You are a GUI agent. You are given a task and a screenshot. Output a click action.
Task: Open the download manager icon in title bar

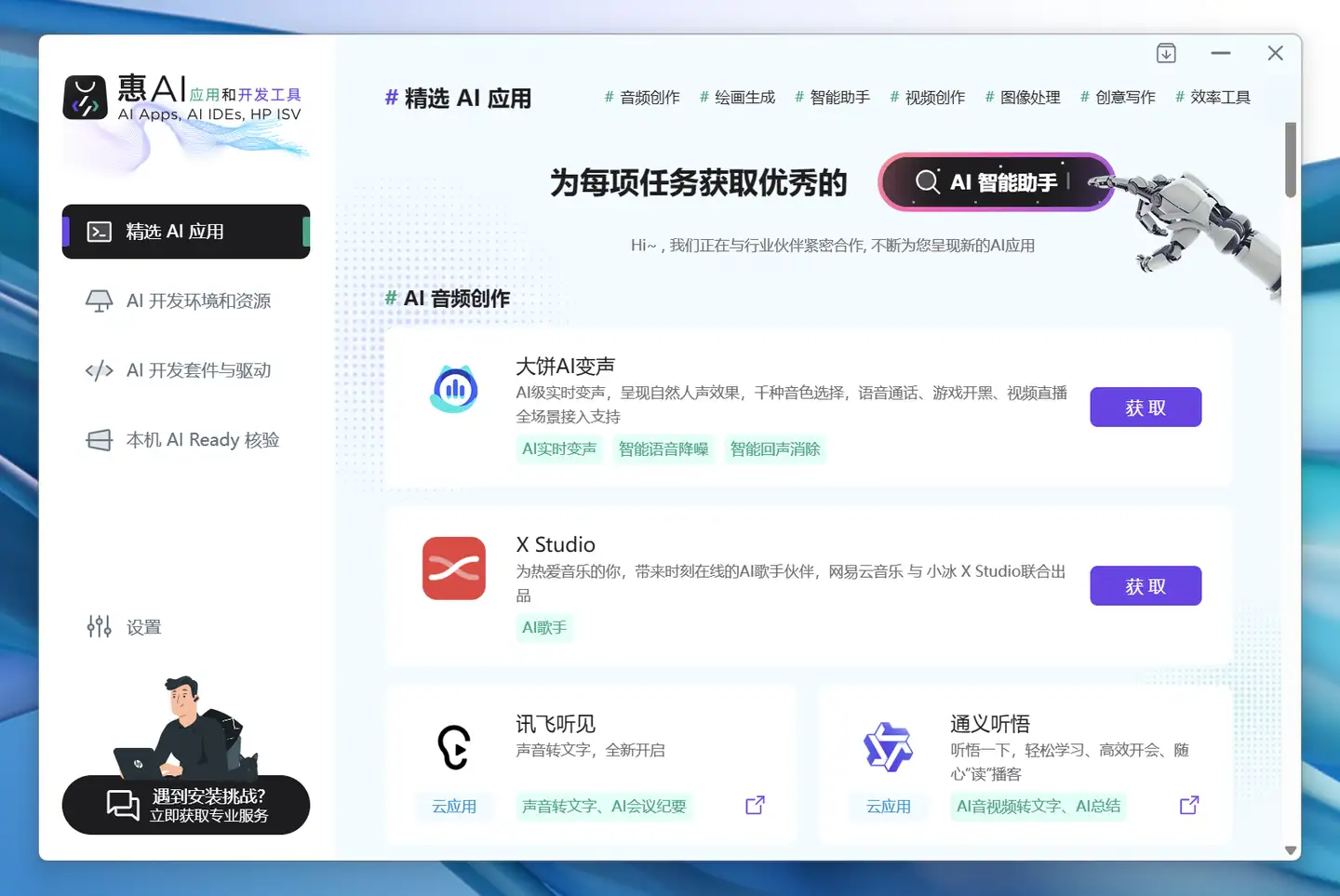coord(1166,53)
